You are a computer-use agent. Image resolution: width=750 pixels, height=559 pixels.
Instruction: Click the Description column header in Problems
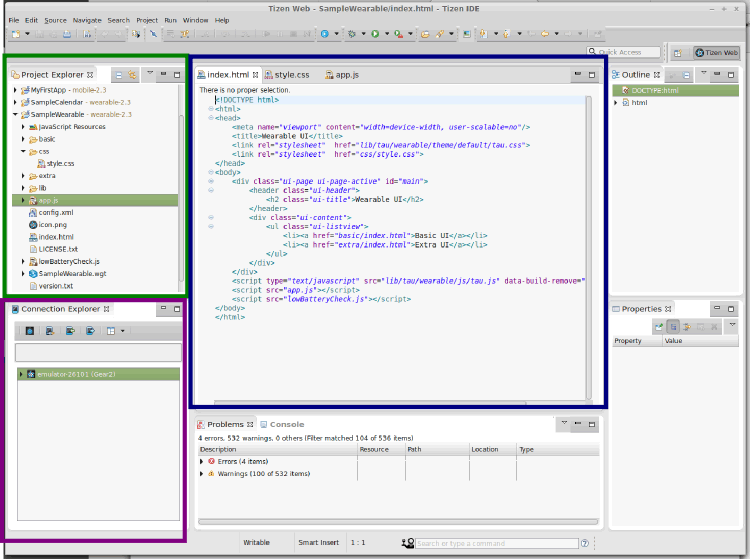click(278, 449)
